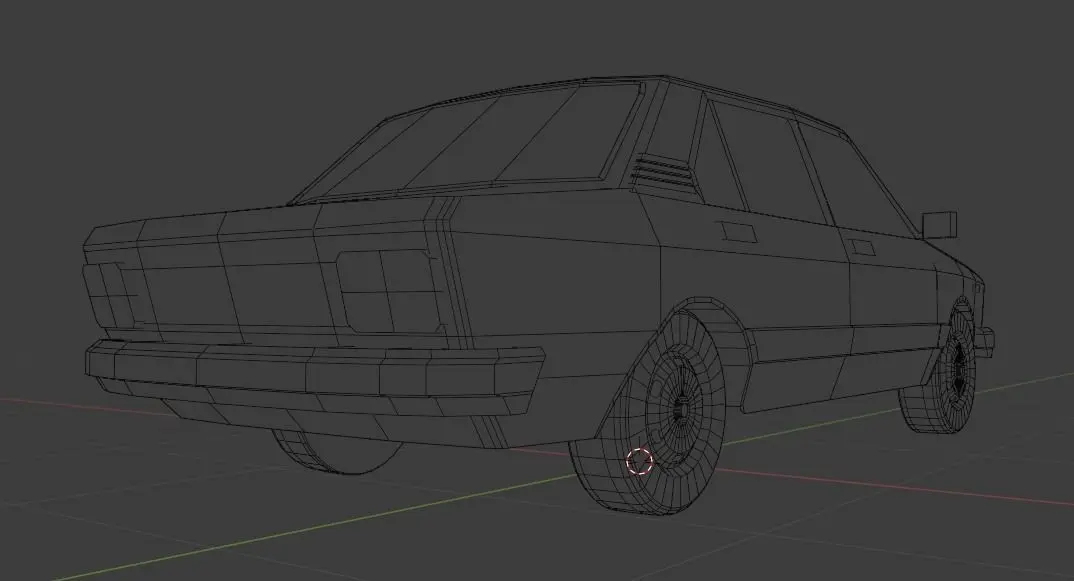Select the rear wheel's center hub
This screenshot has width=1074, height=581.
click(681, 408)
